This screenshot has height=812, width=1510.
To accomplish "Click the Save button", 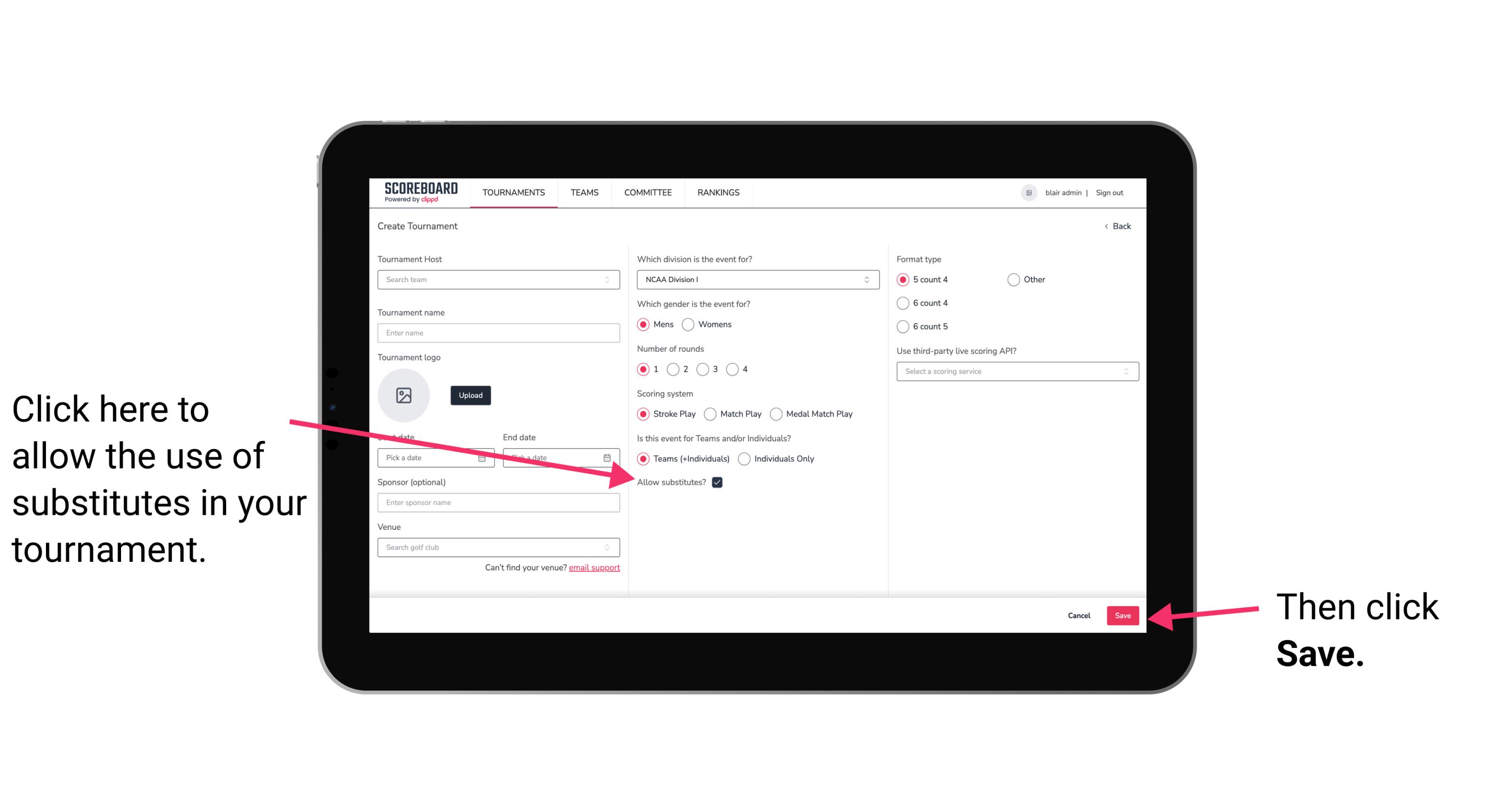I will point(1122,615).
